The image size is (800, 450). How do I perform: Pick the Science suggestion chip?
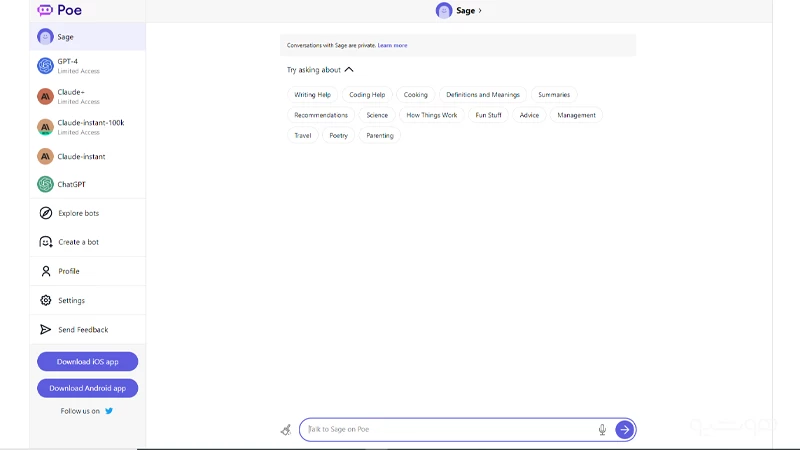pyautogui.click(x=377, y=115)
